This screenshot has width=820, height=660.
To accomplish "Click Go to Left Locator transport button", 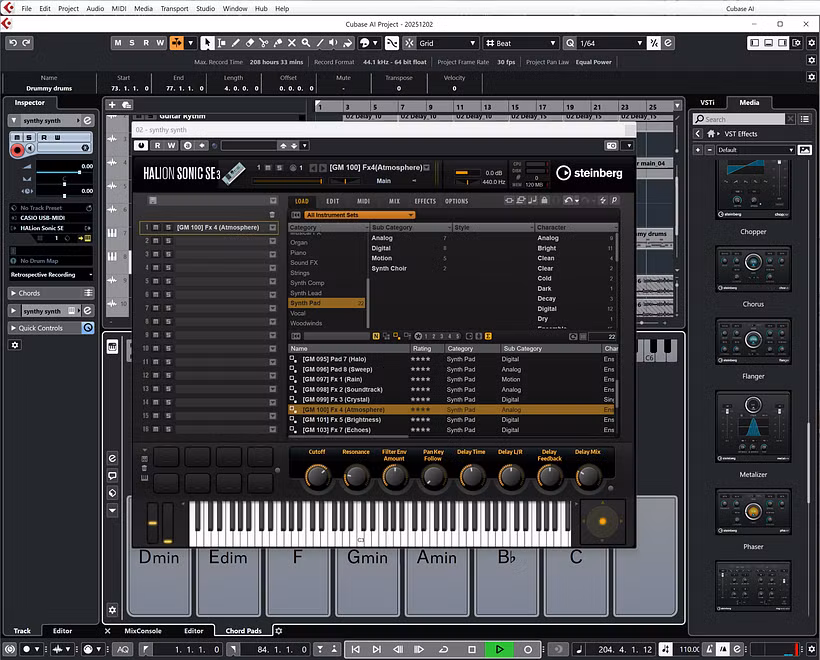I will point(356,649).
